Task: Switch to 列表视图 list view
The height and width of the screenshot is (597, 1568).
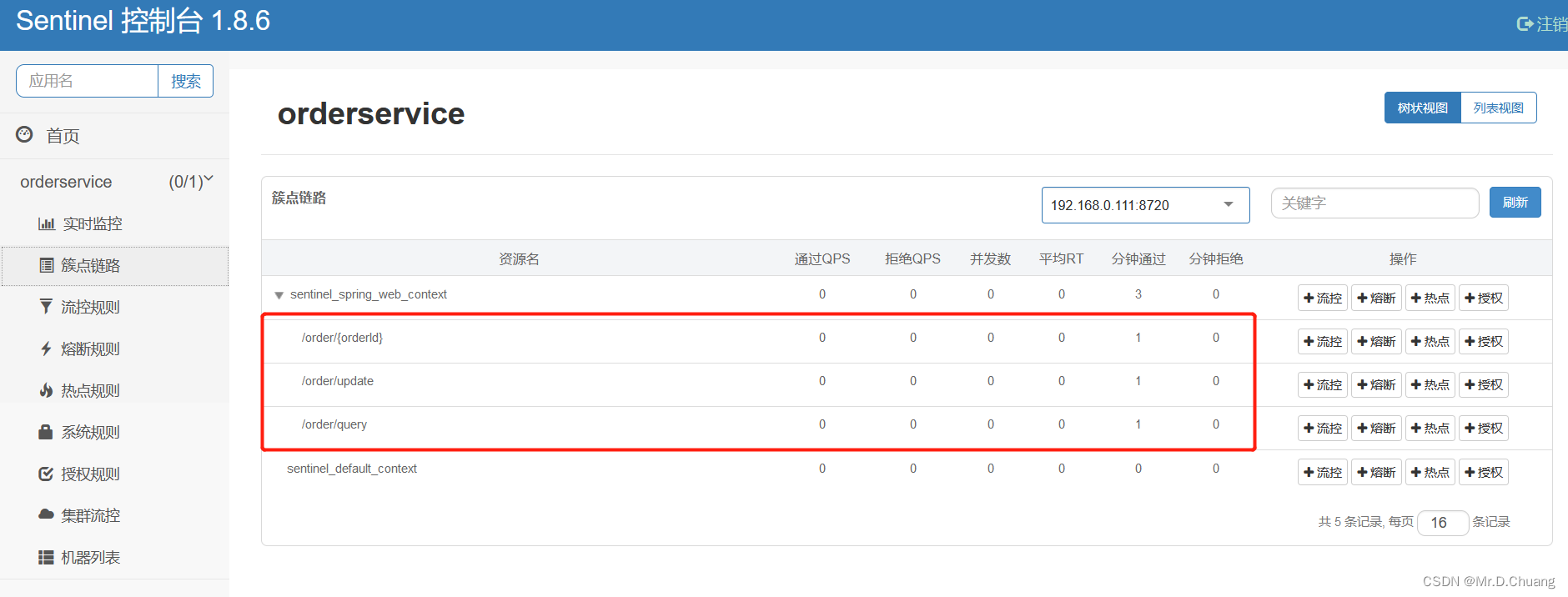Action: coord(1498,108)
